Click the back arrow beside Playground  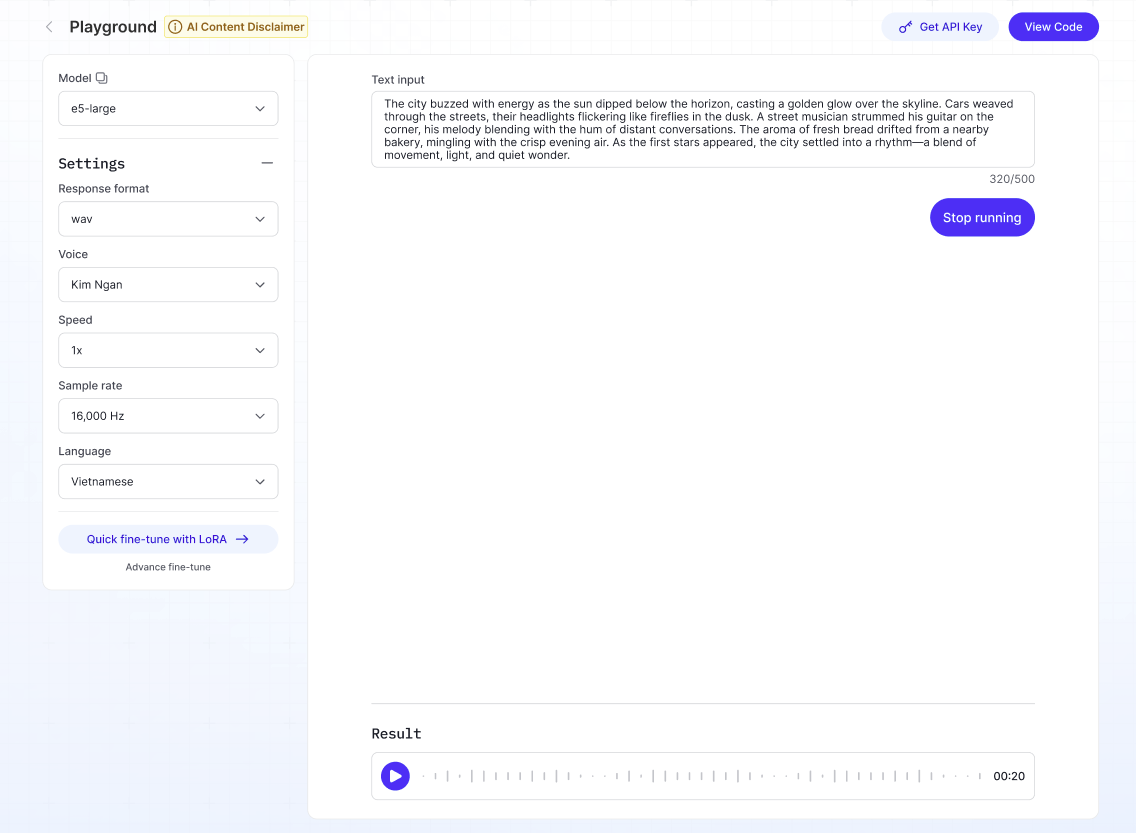point(49,27)
